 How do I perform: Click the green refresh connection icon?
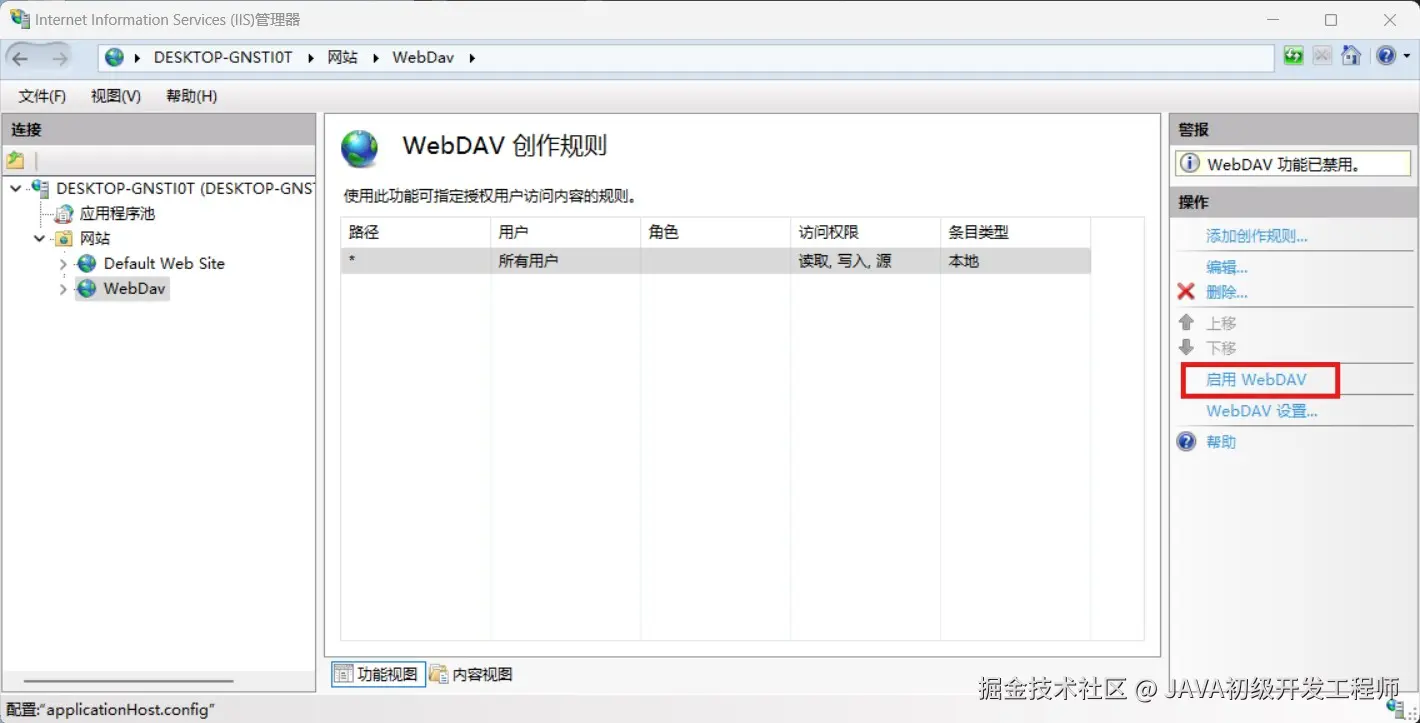[x=1293, y=55]
